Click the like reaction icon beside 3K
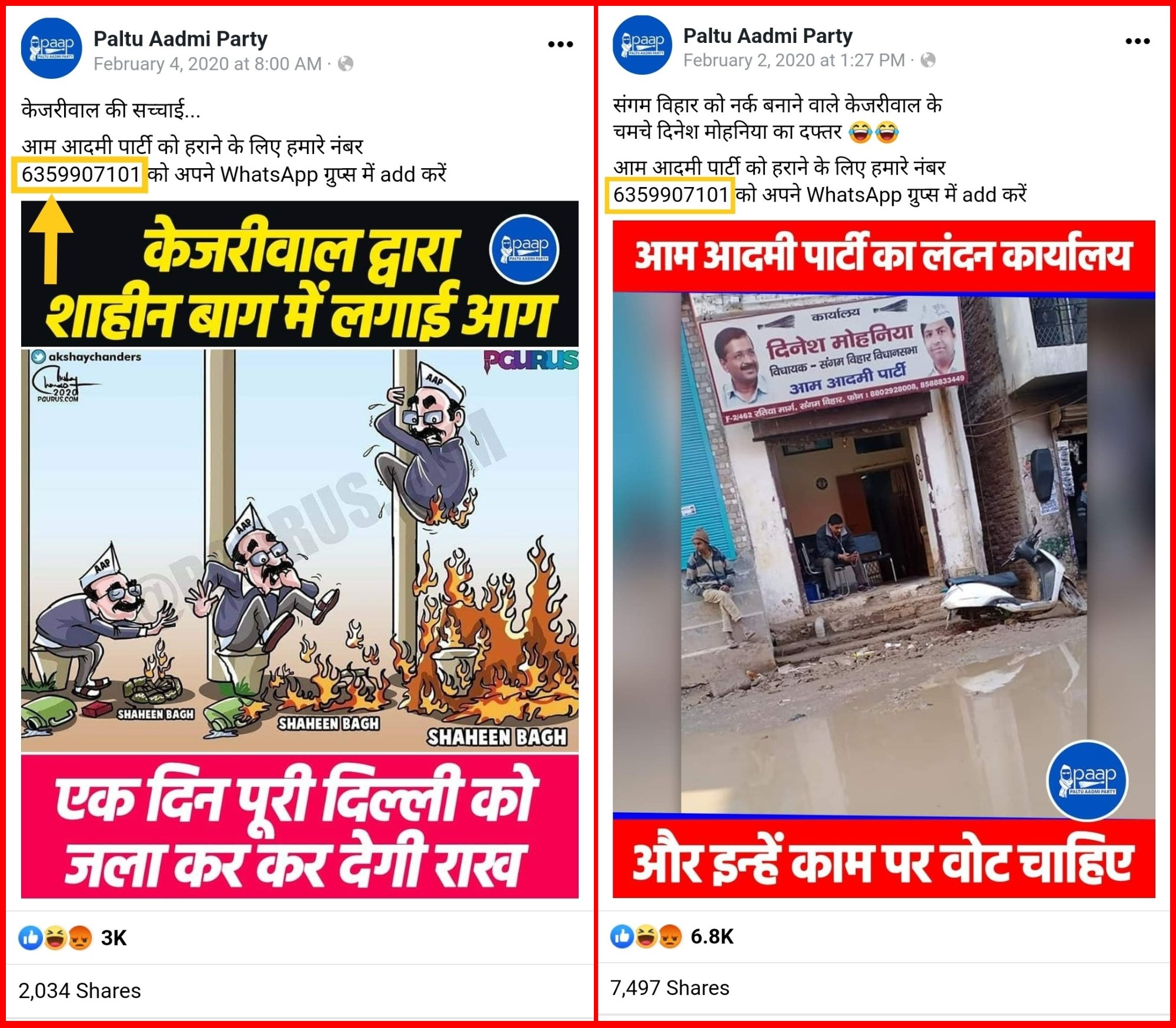This screenshot has height=1028, width=1176. point(30,937)
